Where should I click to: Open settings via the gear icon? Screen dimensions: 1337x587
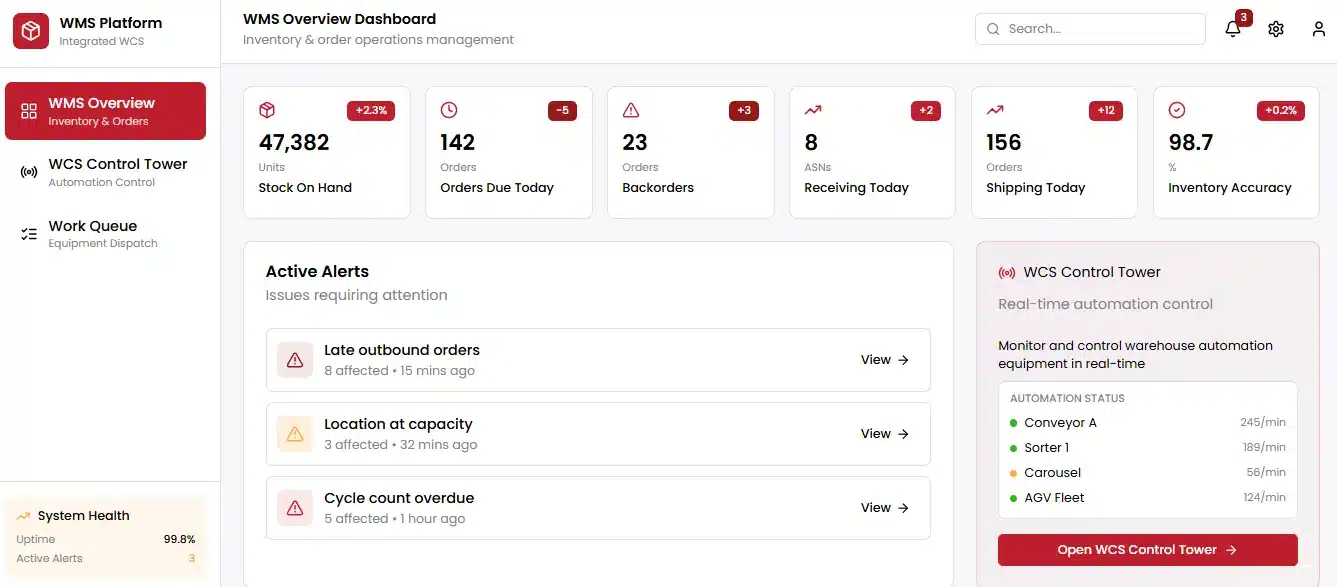click(x=1275, y=29)
